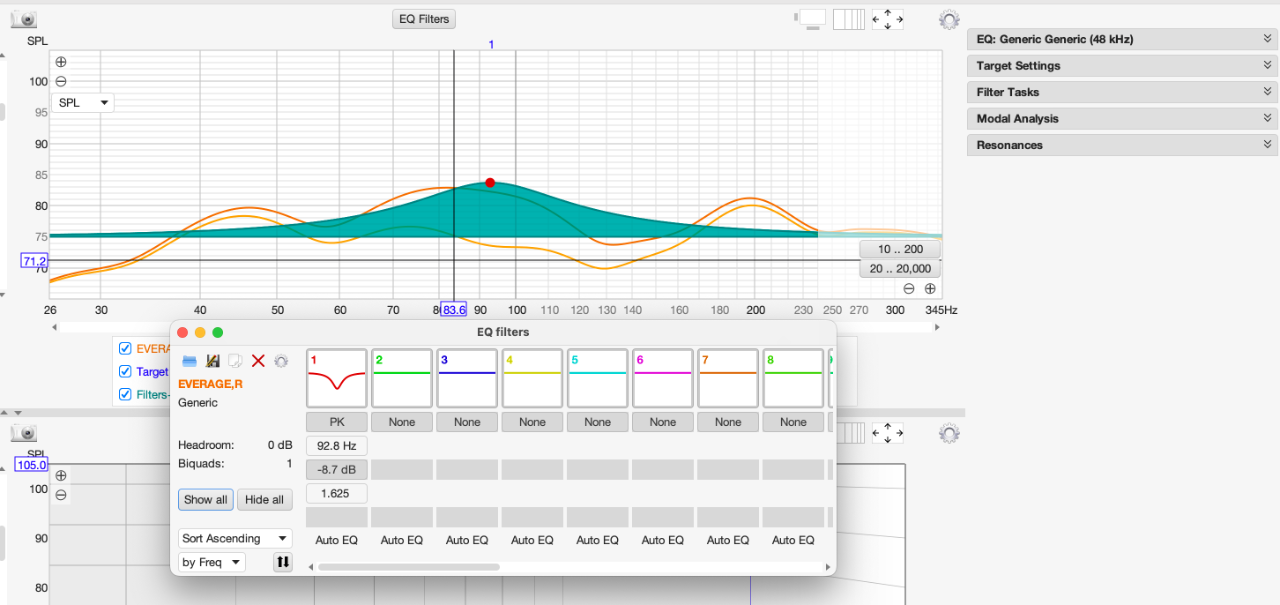Expand the EQ: Generic Generic (48 kHz) panel
Viewport: 1280px width, 605px height.
point(1122,39)
